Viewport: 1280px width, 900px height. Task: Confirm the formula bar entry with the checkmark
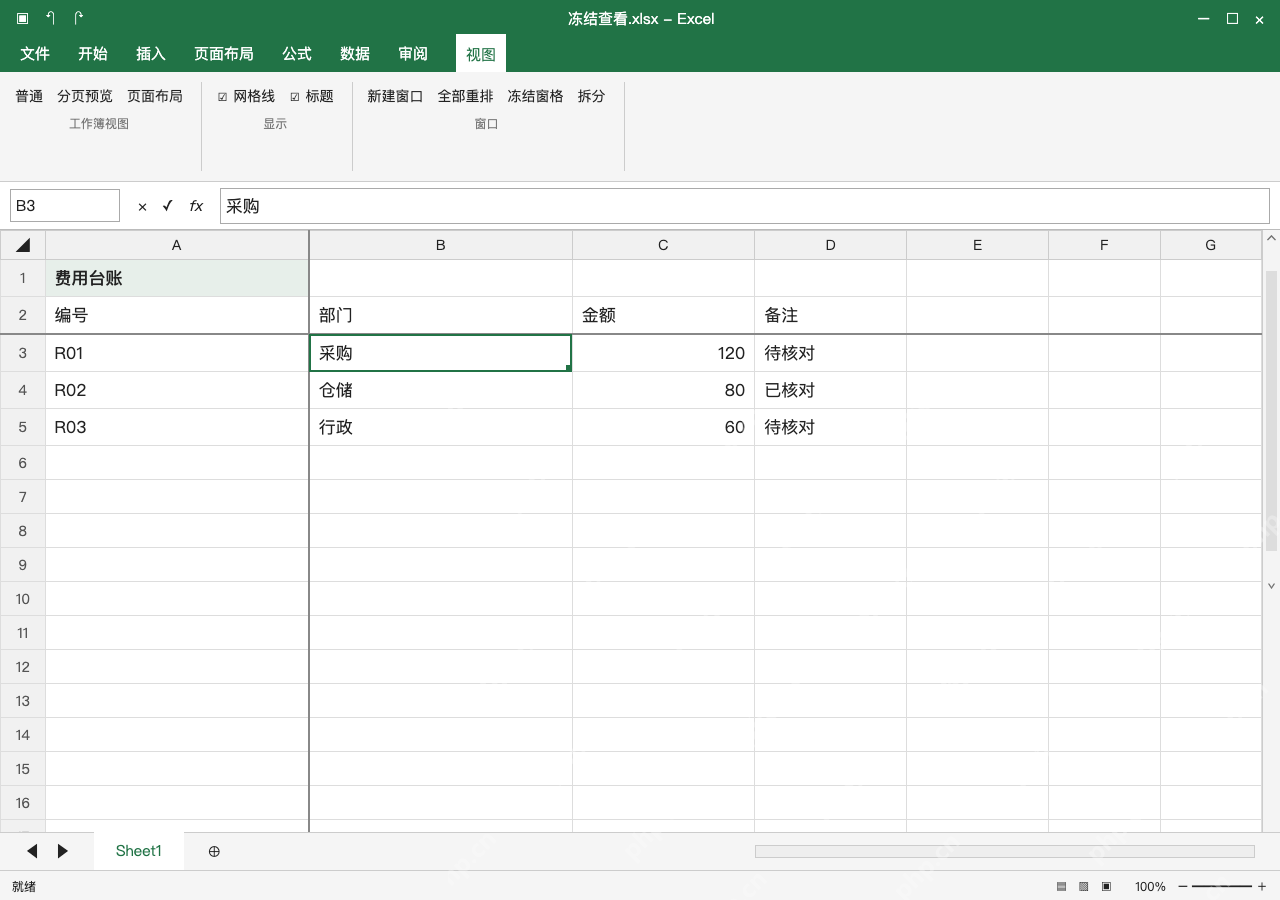(168, 206)
